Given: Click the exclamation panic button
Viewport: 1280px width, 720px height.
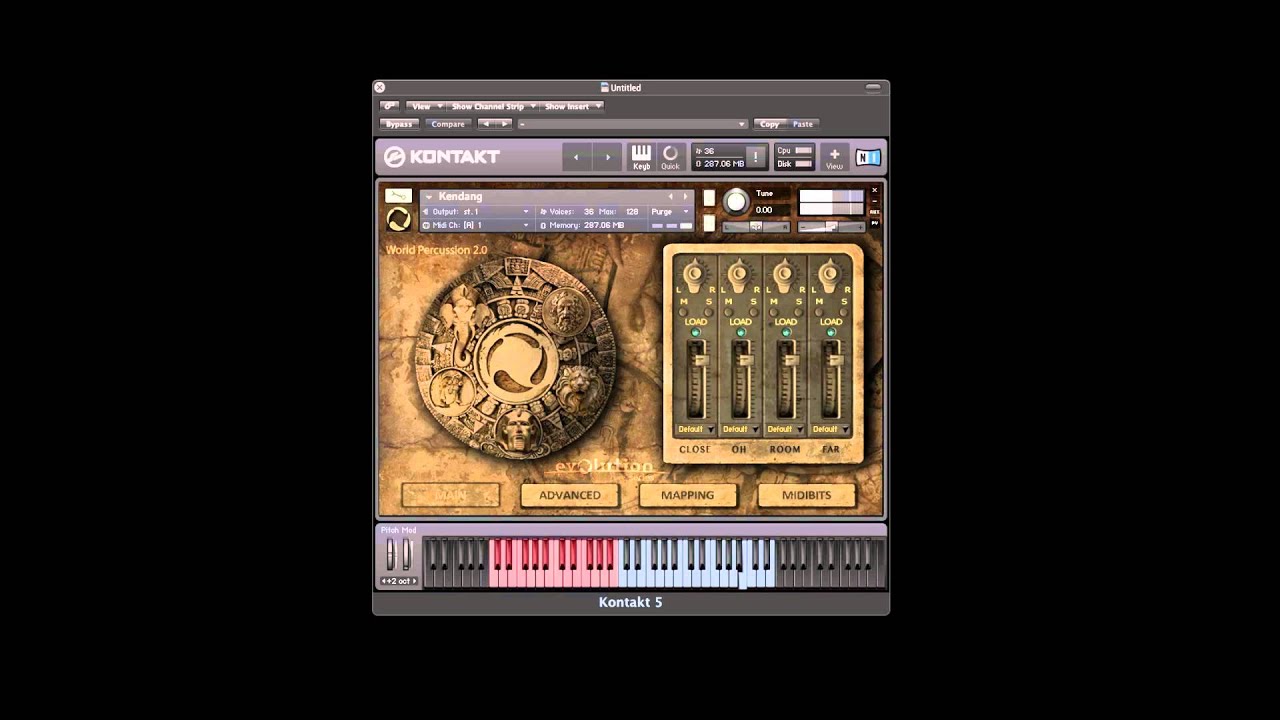Looking at the screenshot, I should point(756,158).
